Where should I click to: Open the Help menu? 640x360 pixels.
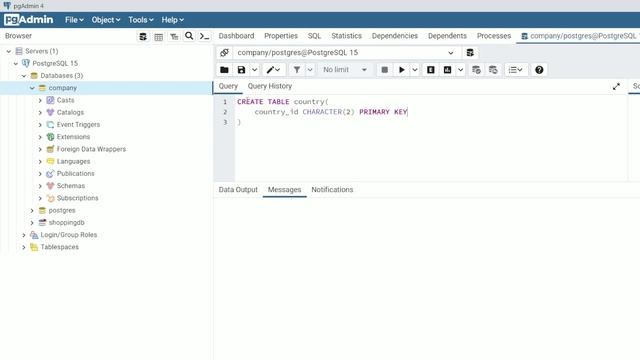coord(173,20)
